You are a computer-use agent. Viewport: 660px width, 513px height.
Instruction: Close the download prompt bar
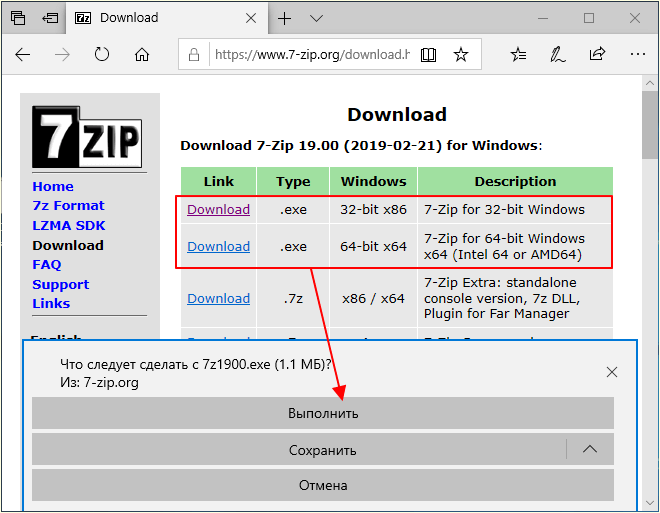[x=612, y=372]
